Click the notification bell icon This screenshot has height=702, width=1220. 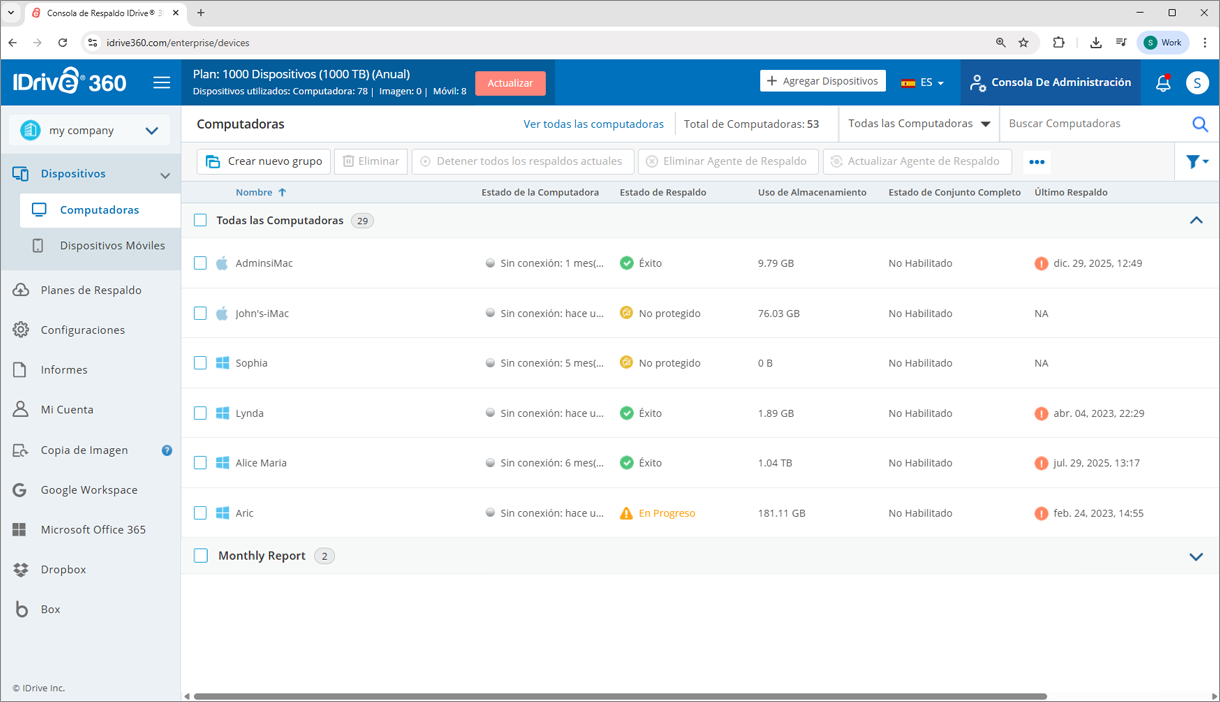pyautogui.click(x=1163, y=83)
